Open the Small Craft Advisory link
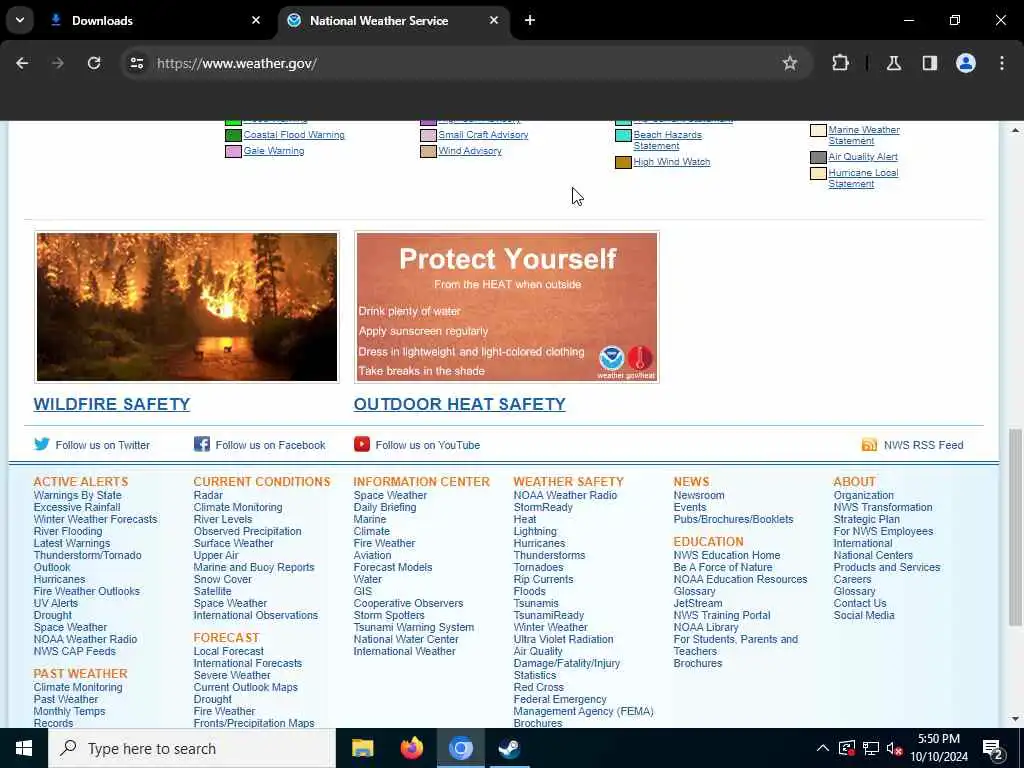 click(x=483, y=135)
